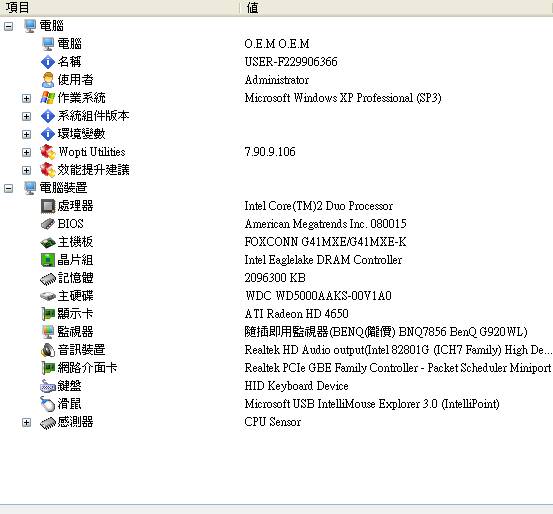Expand the 系統組件版本 node
The width and height of the screenshot is (553, 514).
coord(26,116)
